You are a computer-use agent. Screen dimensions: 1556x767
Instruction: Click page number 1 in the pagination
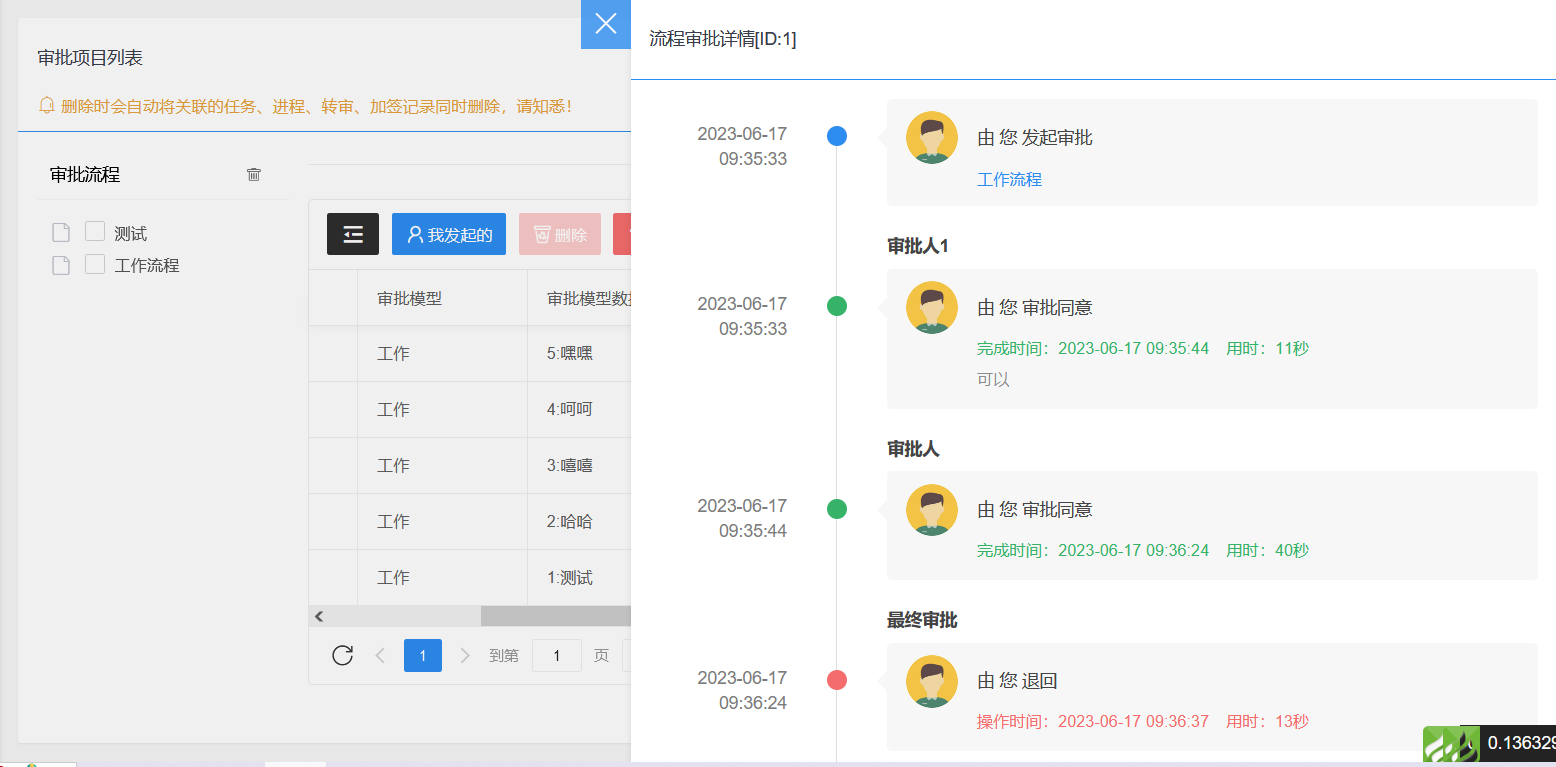click(x=422, y=655)
